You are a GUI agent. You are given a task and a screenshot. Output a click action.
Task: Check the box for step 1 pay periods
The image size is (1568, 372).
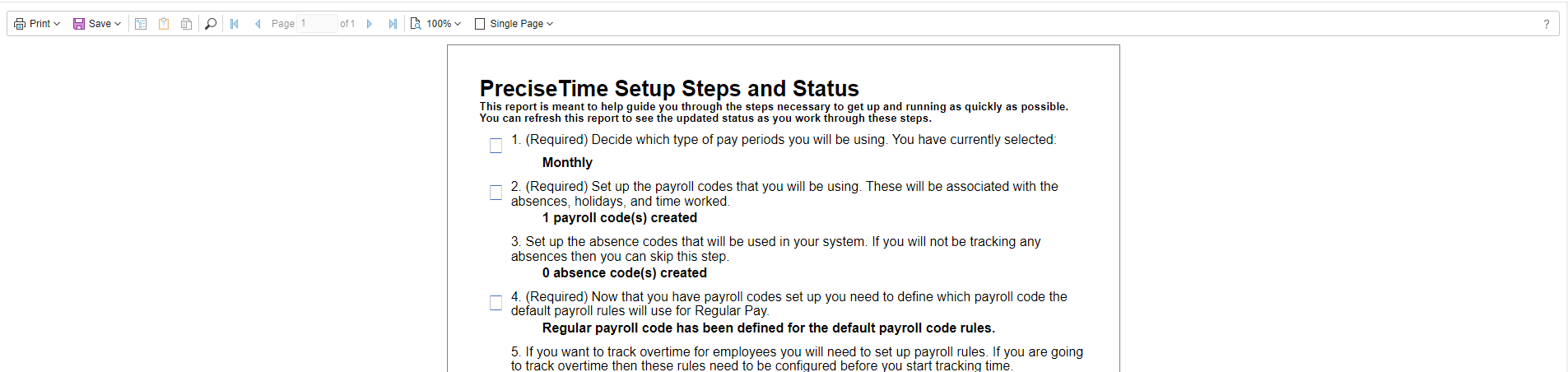496,146
